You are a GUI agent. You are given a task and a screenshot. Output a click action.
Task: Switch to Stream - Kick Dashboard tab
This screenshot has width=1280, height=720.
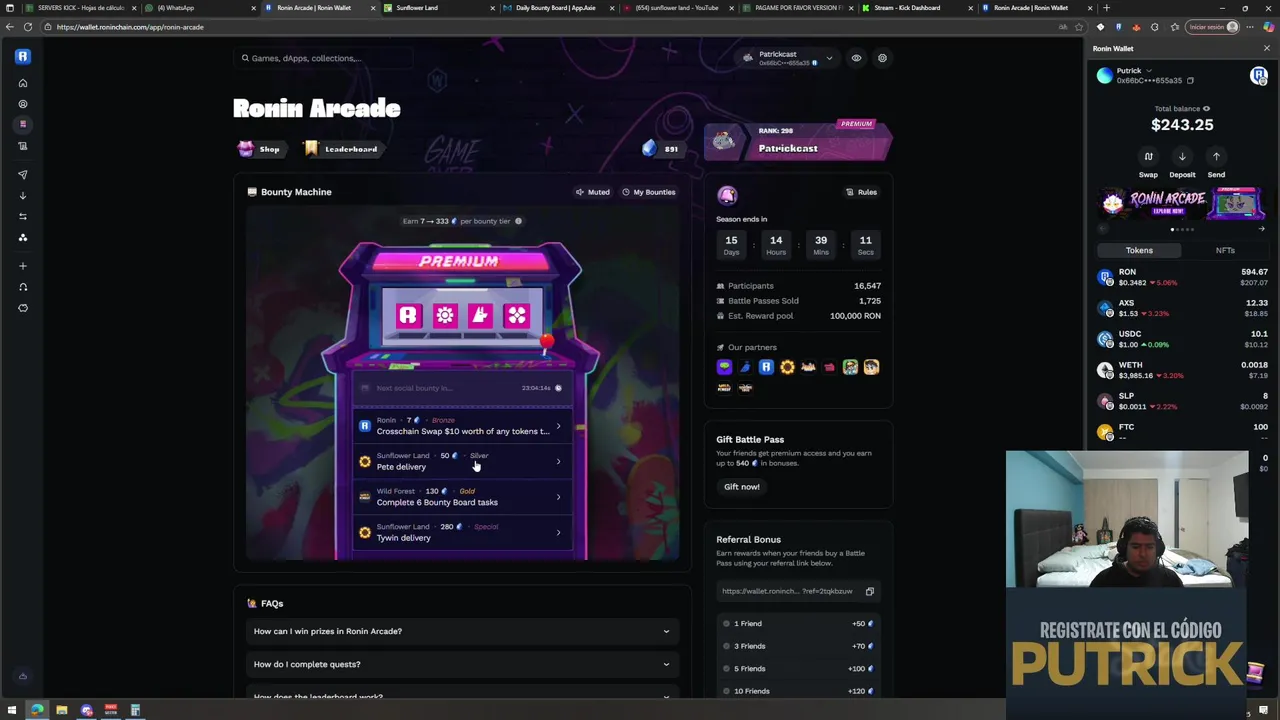915,8
